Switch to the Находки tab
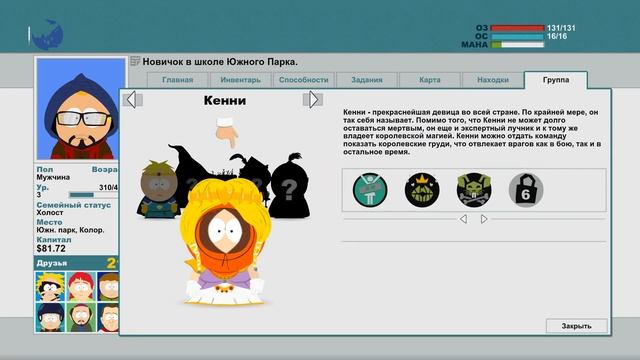The height and width of the screenshot is (360, 640). pos(493,80)
